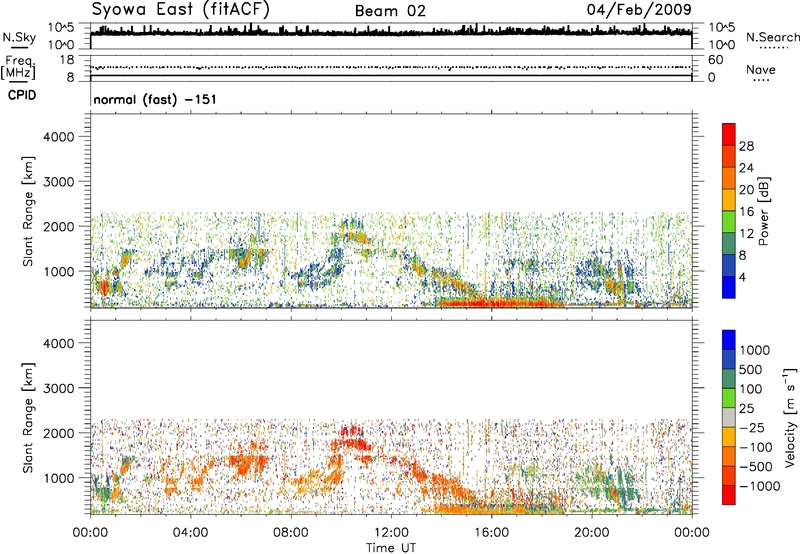Image resolution: width=800 pixels, height=554 pixels.
Task: Pick the gray segment of the Velocity colorbar
Action: tap(729, 418)
